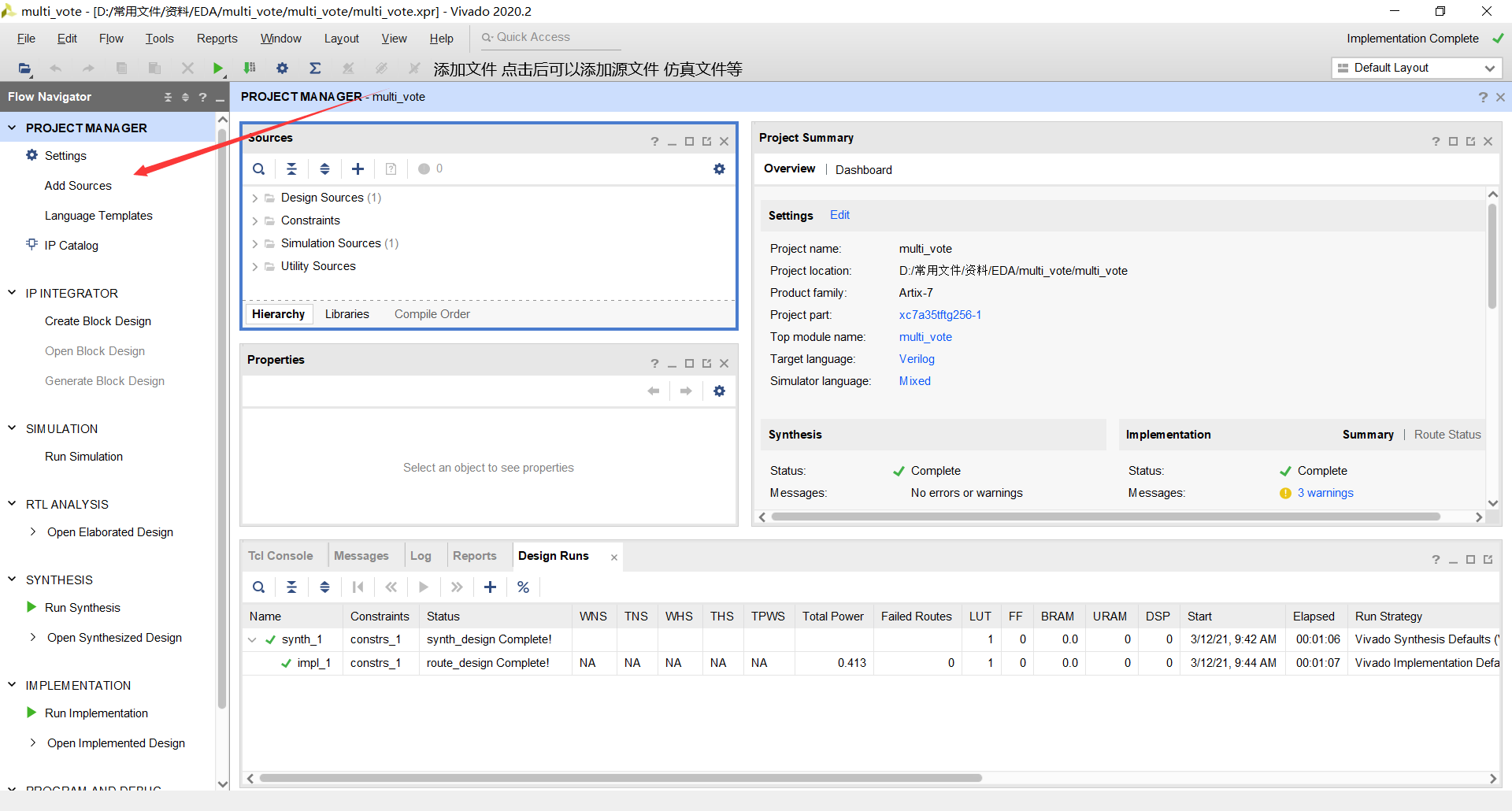
Task: Collapse synth_1 run row
Action: click(x=252, y=639)
